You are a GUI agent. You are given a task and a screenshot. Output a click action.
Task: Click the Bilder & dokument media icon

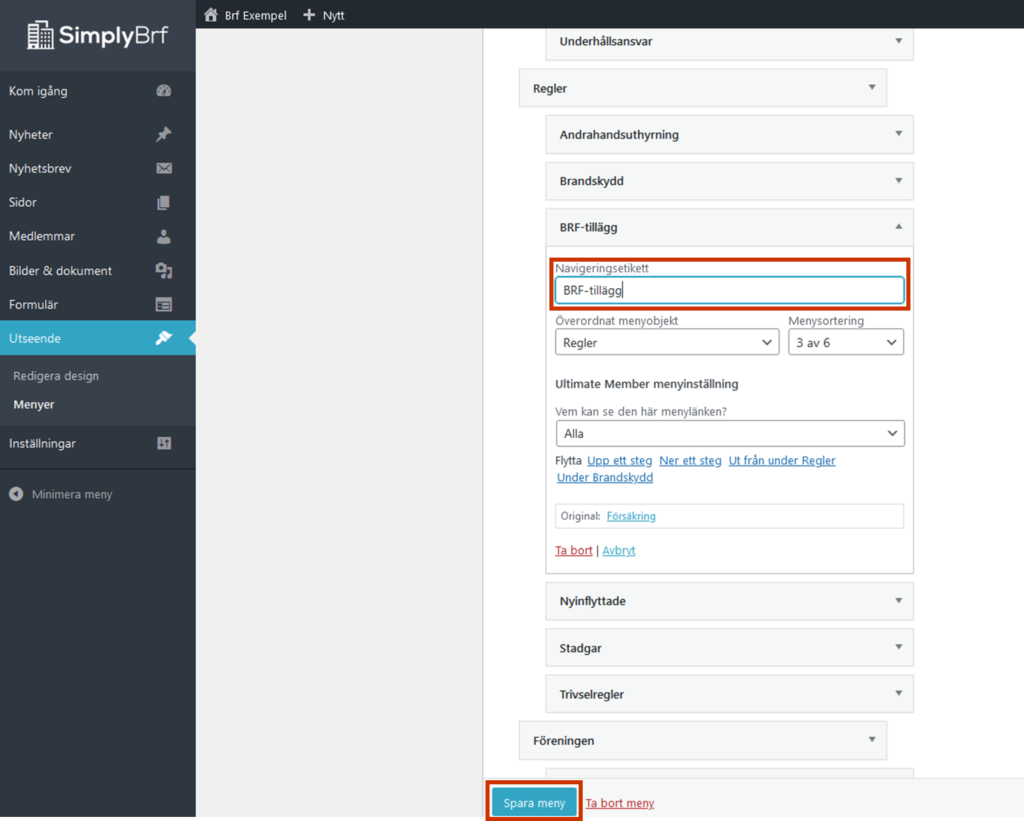coord(164,271)
